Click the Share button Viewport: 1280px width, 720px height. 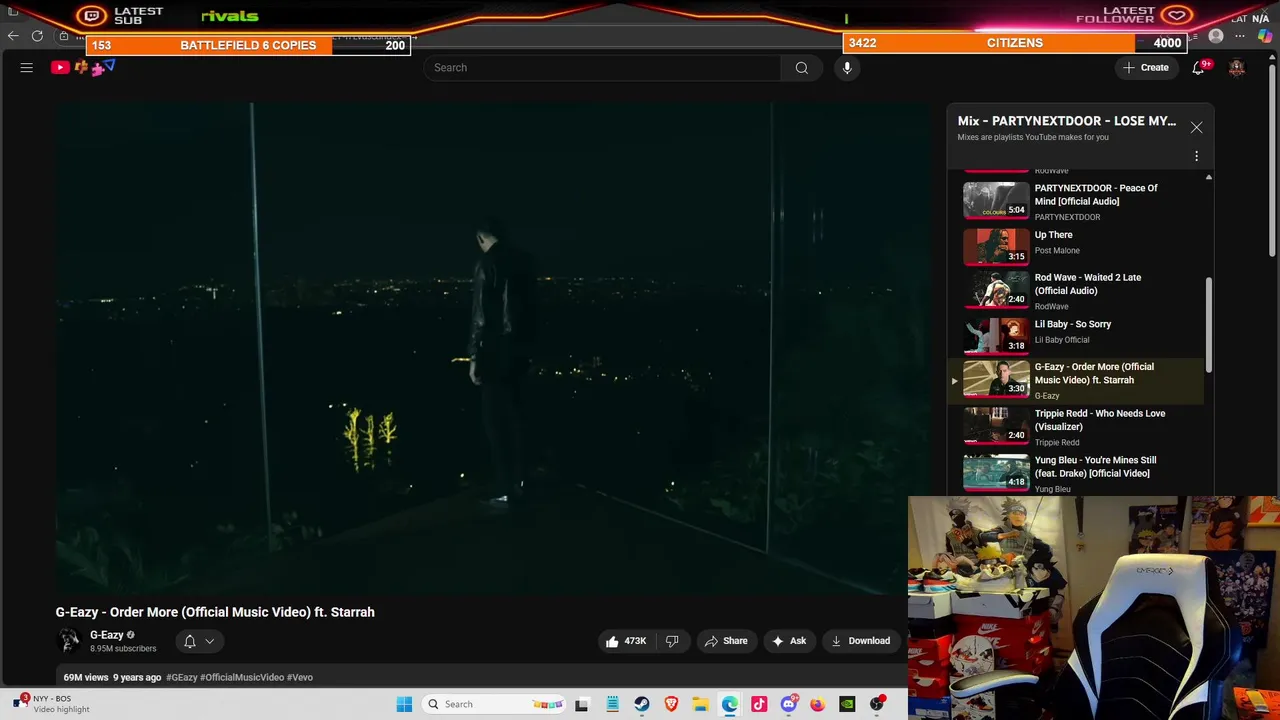(x=726, y=641)
